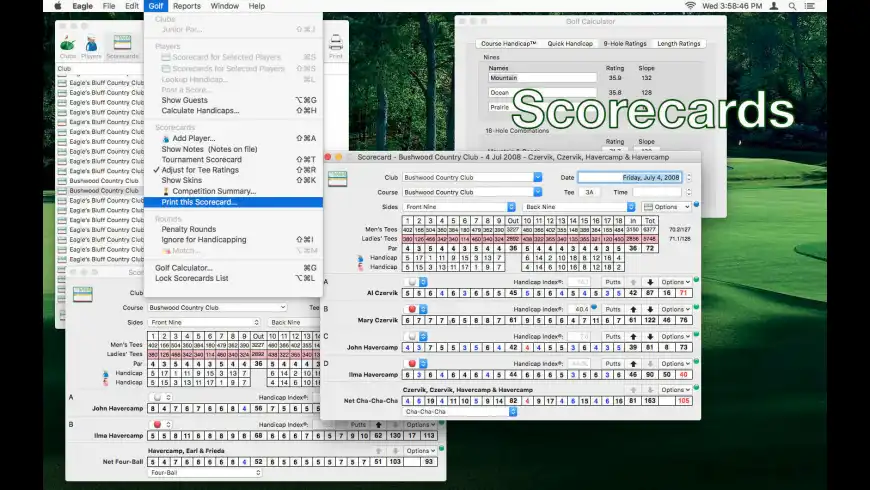Screen dimensions: 870x490
Task: Click the up arrow for John Havercamp
Action: pos(633,336)
